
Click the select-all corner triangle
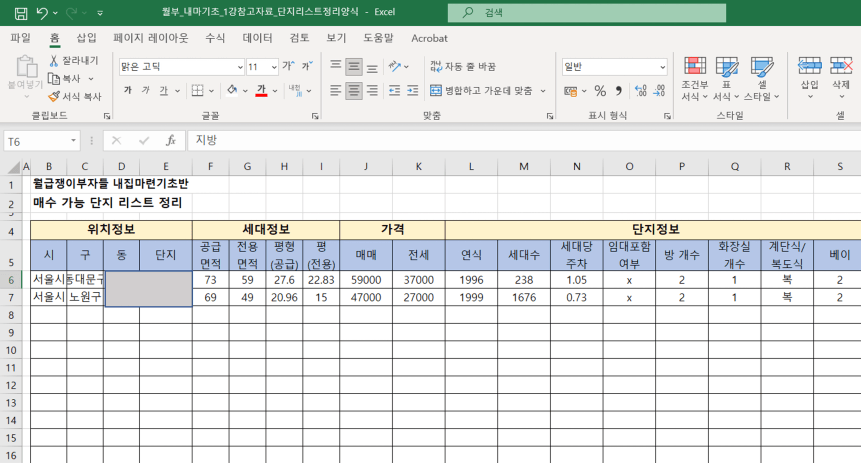(x=13, y=167)
